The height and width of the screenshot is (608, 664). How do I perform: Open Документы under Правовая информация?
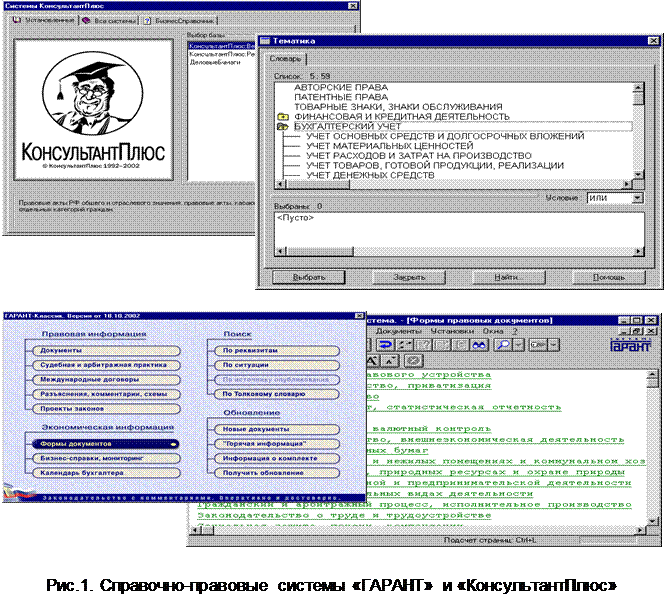click(106, 351)
